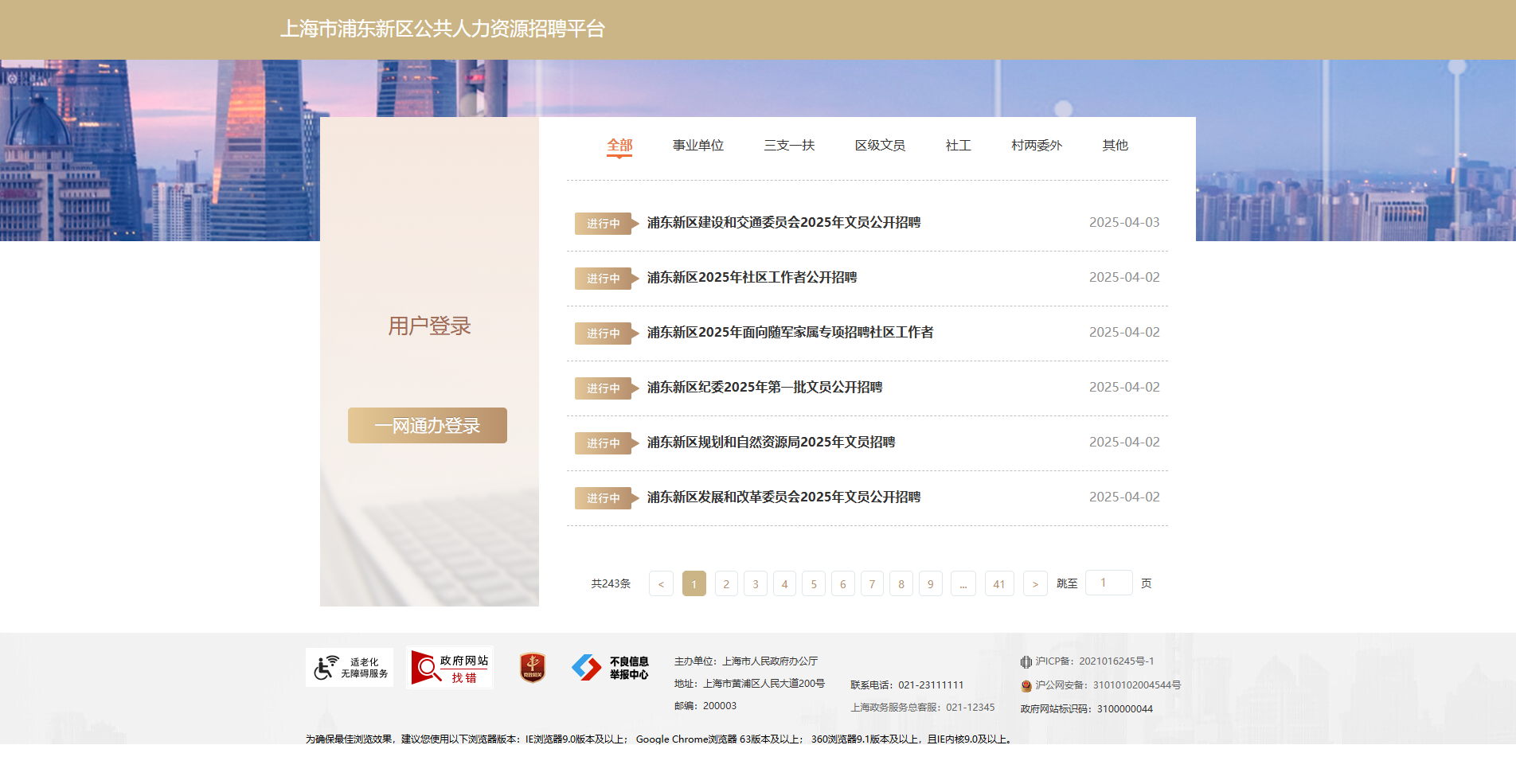1516x784 pixels.
Task: Click the 一网通办登录 login button
Action: 427,425
